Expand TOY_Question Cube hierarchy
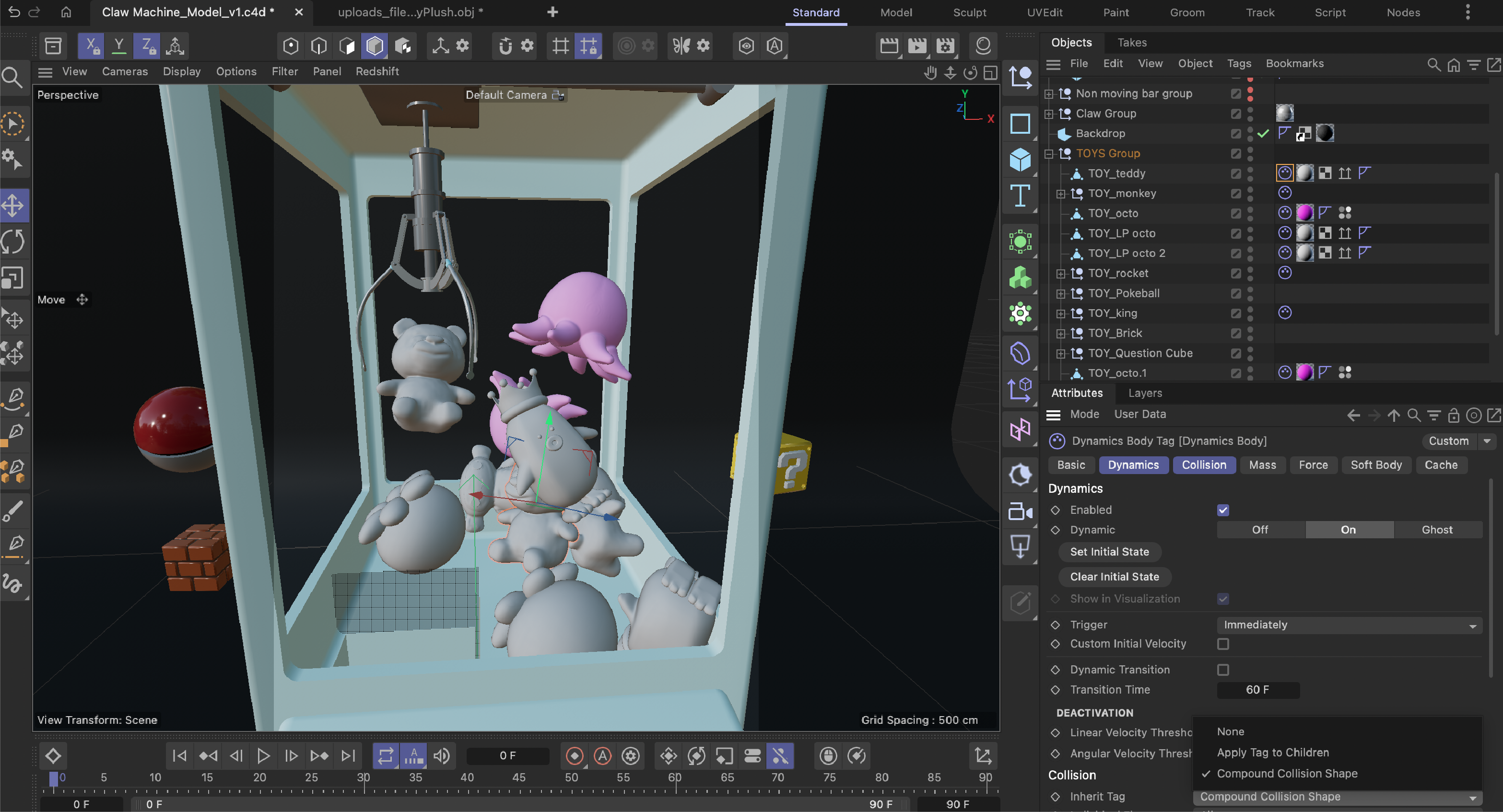Image resolution: width=1503 pixels, height=812 pixels. click(x=1061, y=353)
